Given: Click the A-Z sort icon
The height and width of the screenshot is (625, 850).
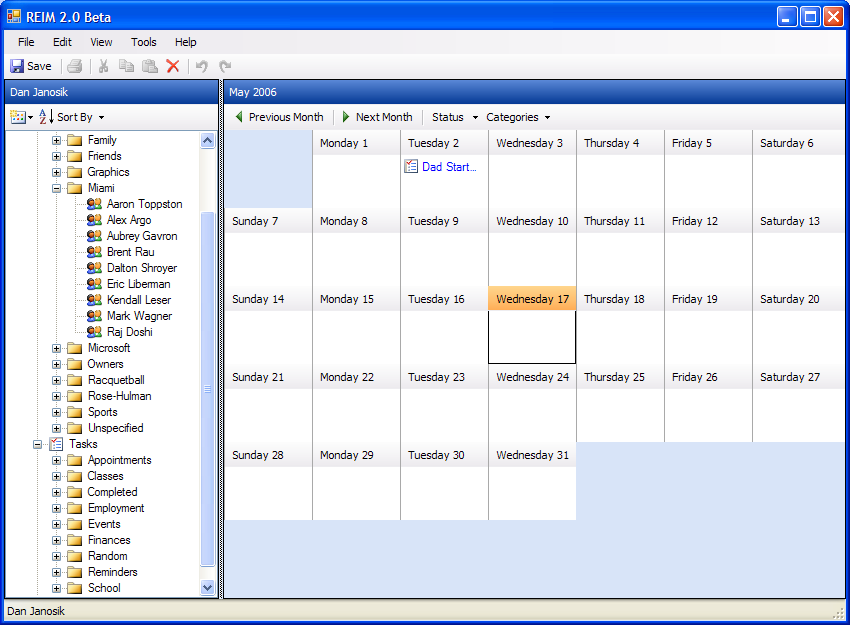Looking at the screenshot, I should click(46, 117).
